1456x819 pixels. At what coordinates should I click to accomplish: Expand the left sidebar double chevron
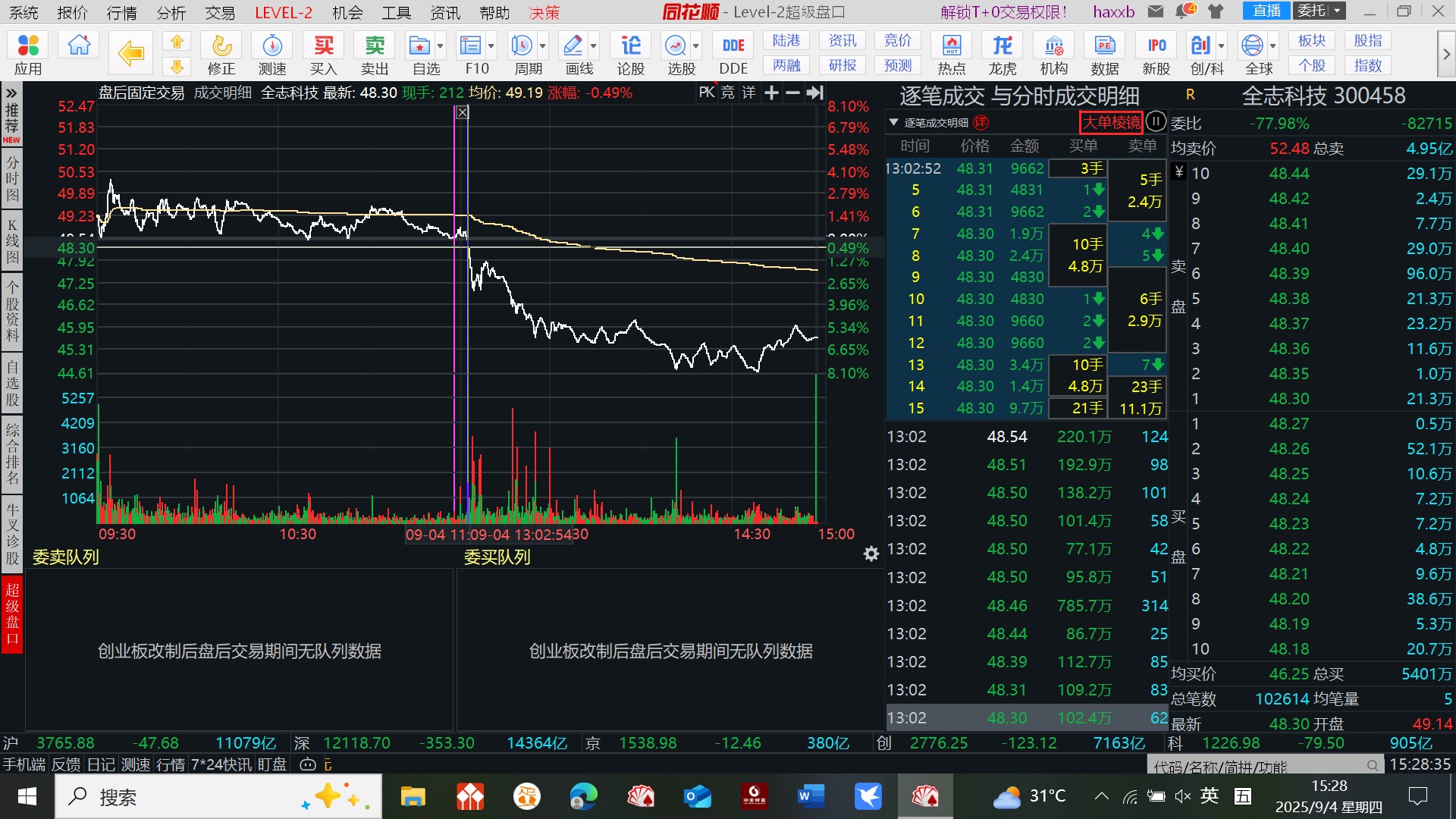tap(12, 93)
